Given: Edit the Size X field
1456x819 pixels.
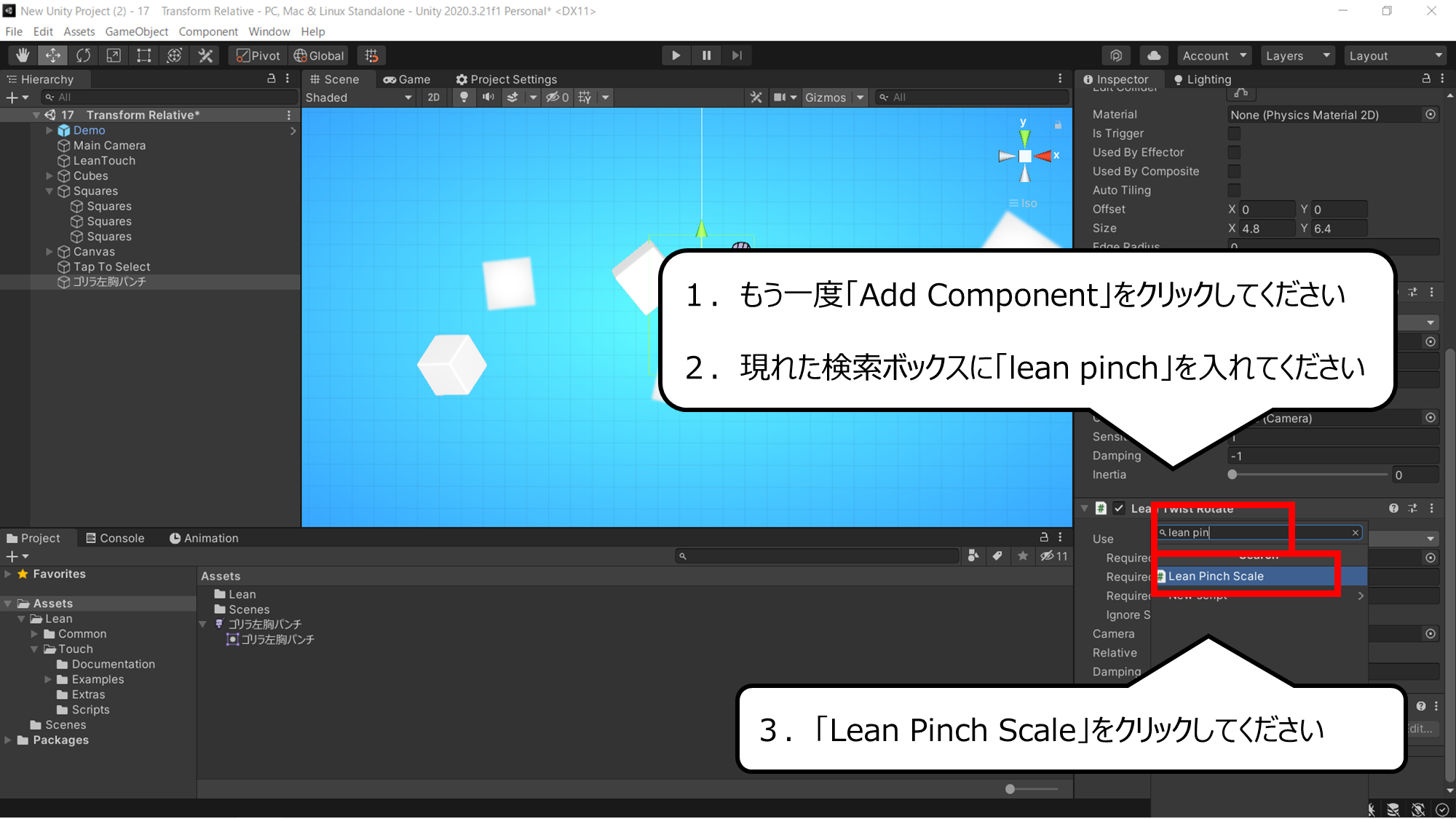Looking at the screenshot, I should click(1267, 229).
